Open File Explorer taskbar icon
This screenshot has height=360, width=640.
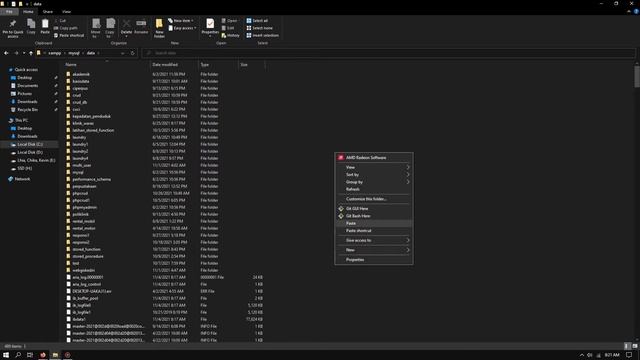pos(55,355)
